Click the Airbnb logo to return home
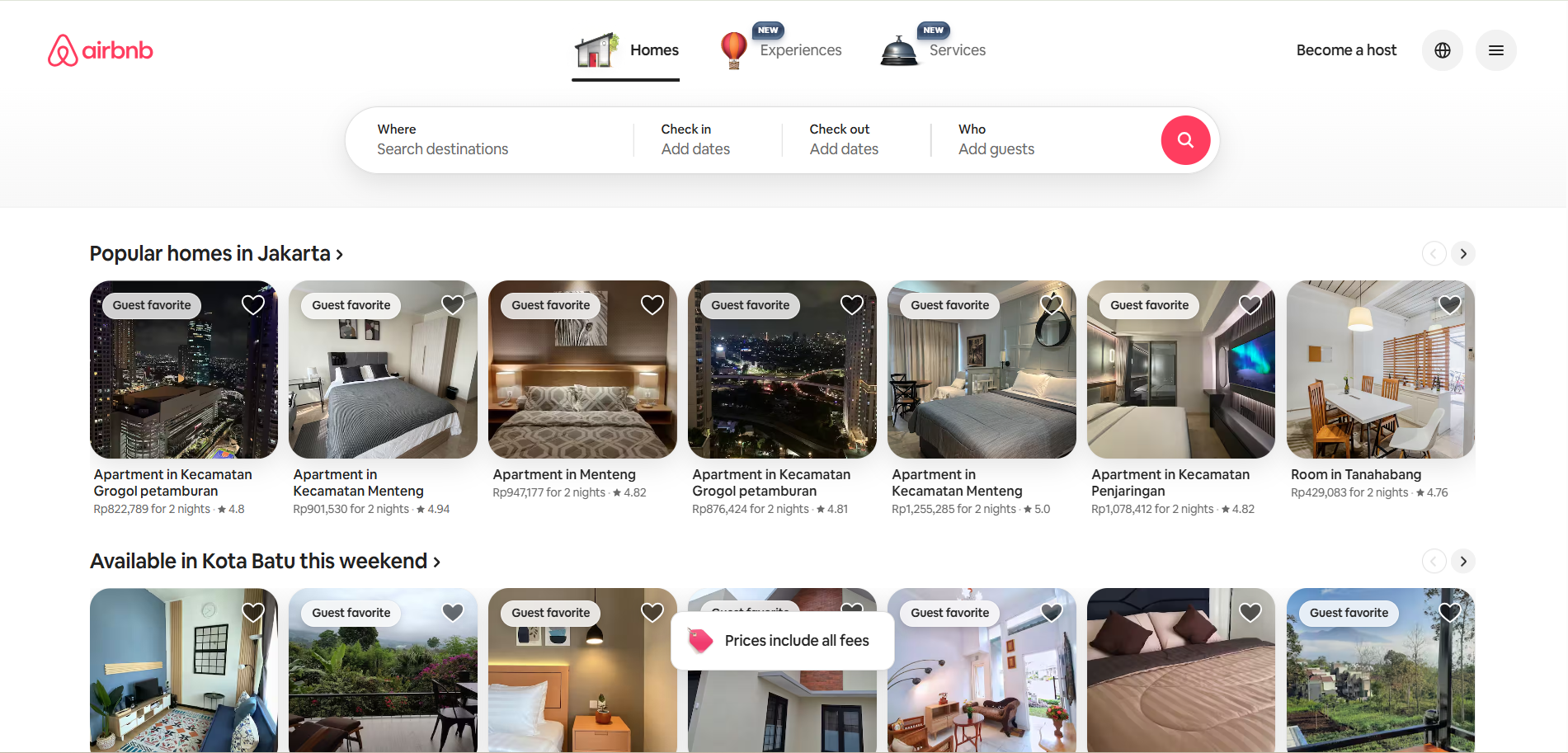The image size is (1568, 753). 100,49
